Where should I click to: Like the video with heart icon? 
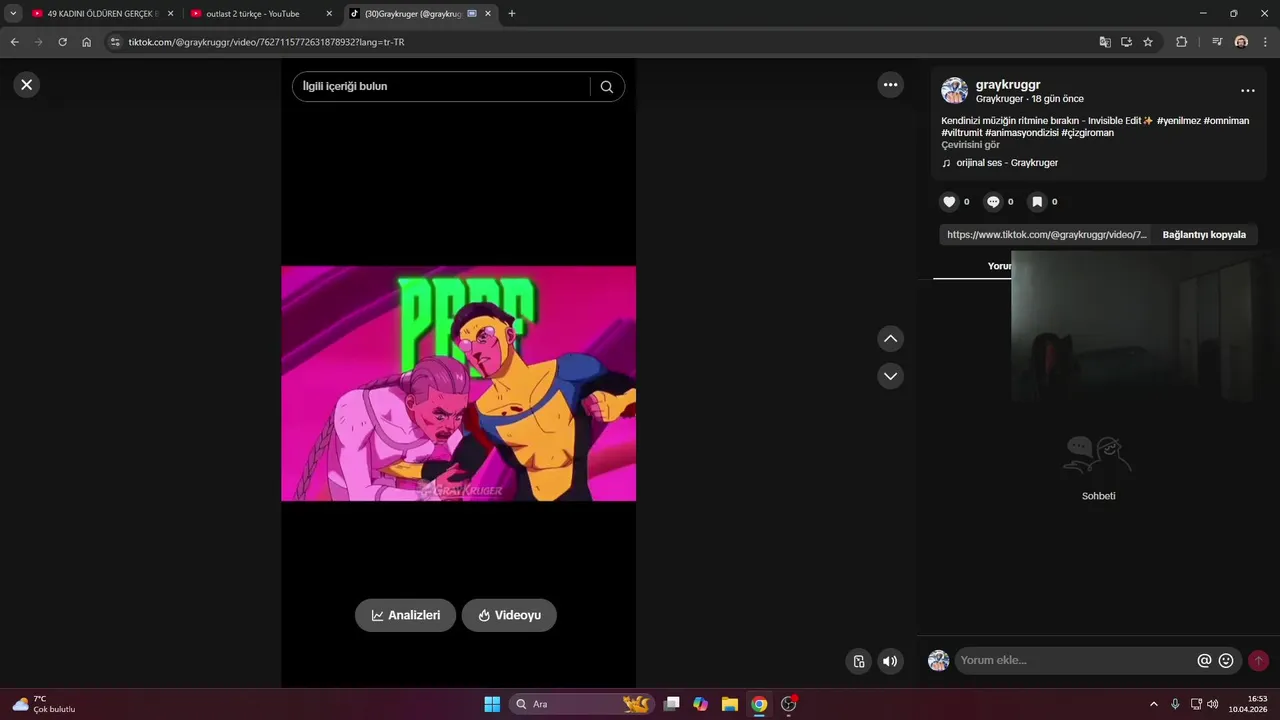tap(950, 202)
